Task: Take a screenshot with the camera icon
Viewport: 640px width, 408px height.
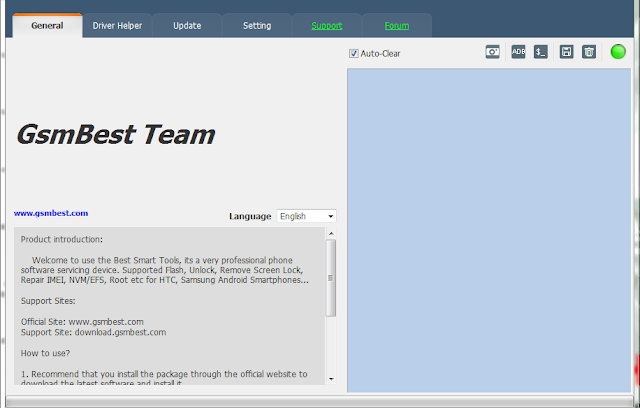Action: click(493, 52)
